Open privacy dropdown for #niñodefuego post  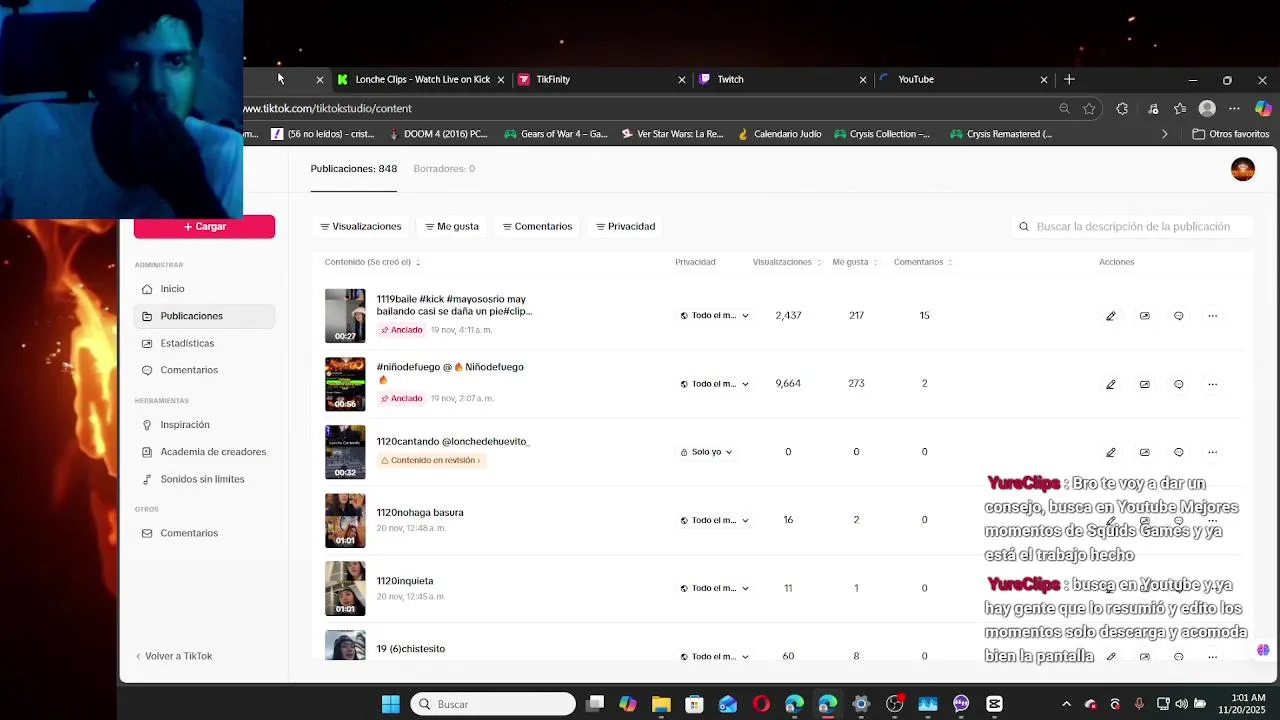tap(714, 384)
